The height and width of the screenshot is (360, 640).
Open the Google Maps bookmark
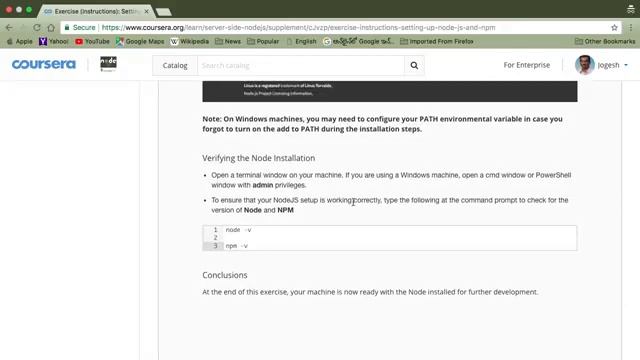(x=140, y=41)
